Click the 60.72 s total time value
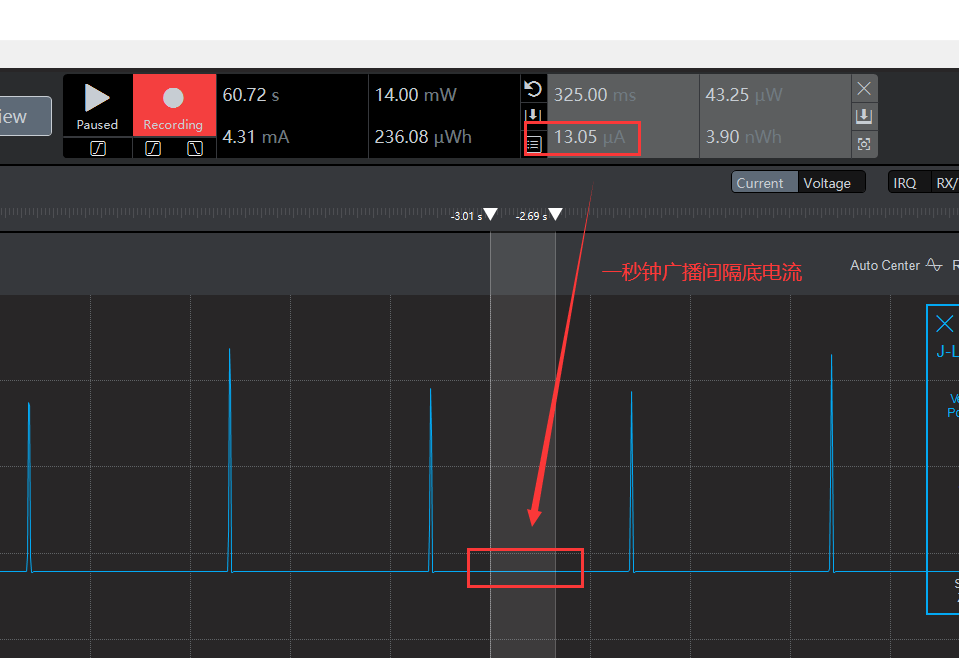The width and height of the screenshot is (959, 658). (x=251, y=95)
